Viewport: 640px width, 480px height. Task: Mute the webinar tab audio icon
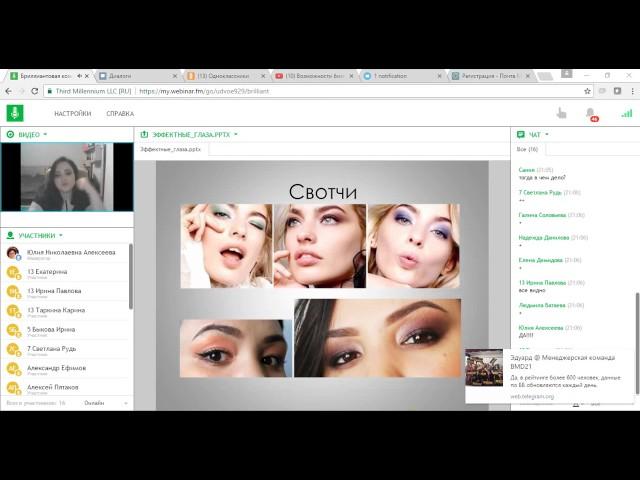click(x=80, y=76)
